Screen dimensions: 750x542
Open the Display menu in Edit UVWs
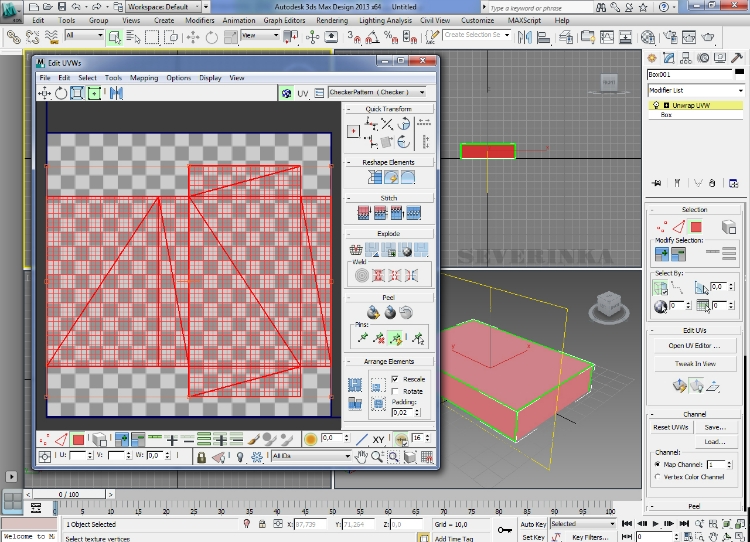(x=210, y=78)
